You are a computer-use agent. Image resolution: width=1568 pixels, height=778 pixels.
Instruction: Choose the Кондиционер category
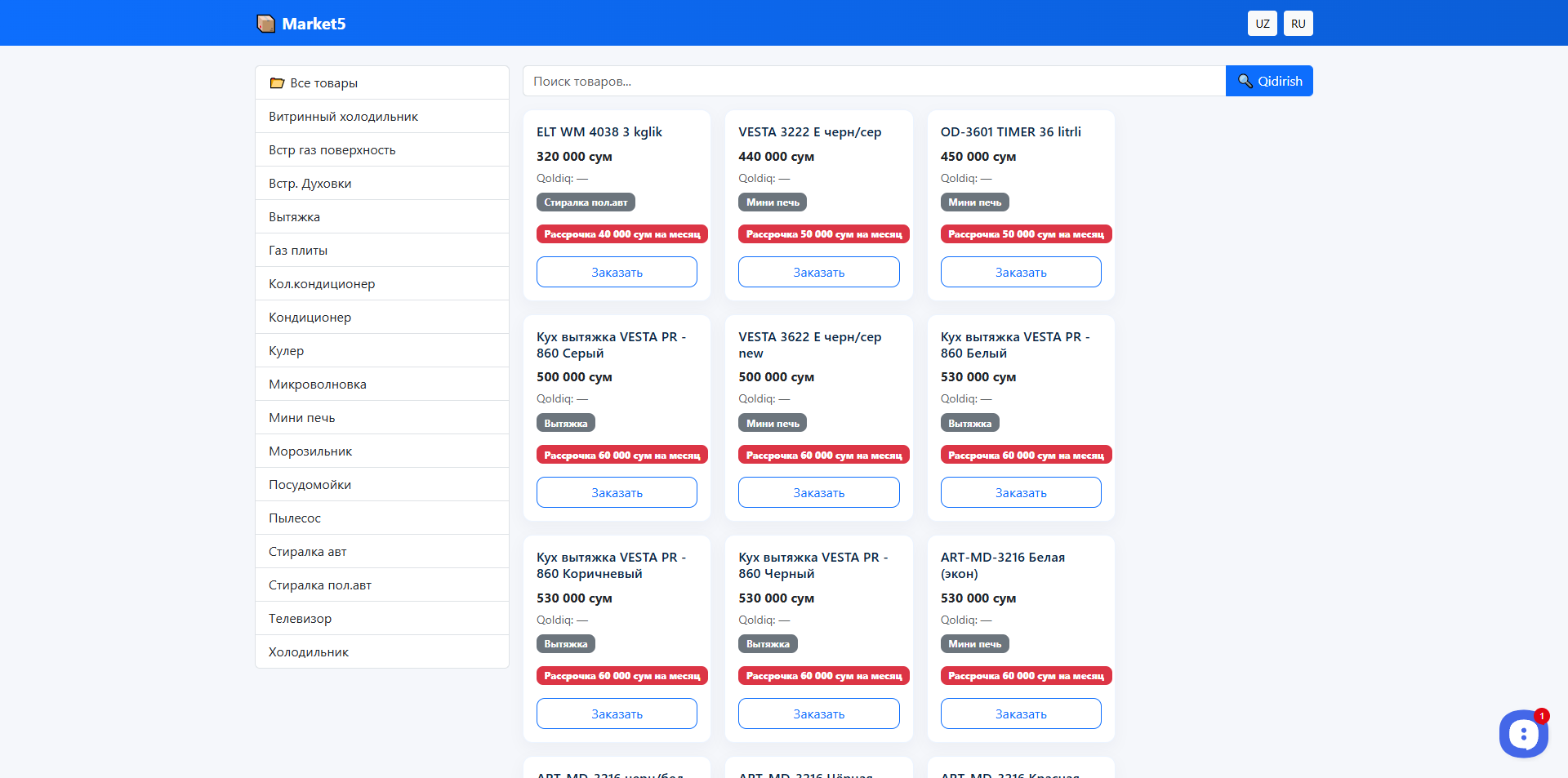click(x=310, y=318)
